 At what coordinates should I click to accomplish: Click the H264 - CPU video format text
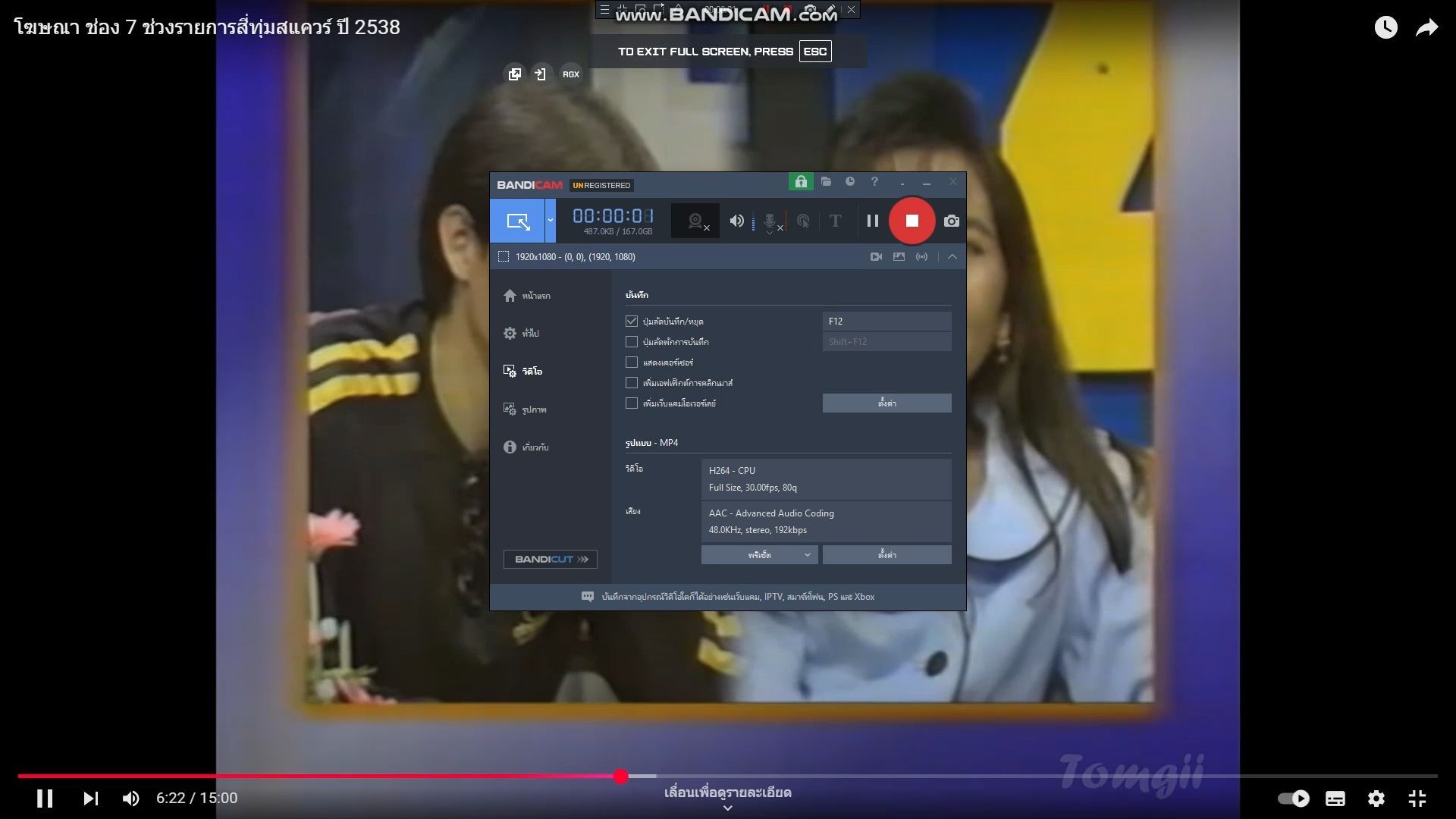click(x=732, y=471)
